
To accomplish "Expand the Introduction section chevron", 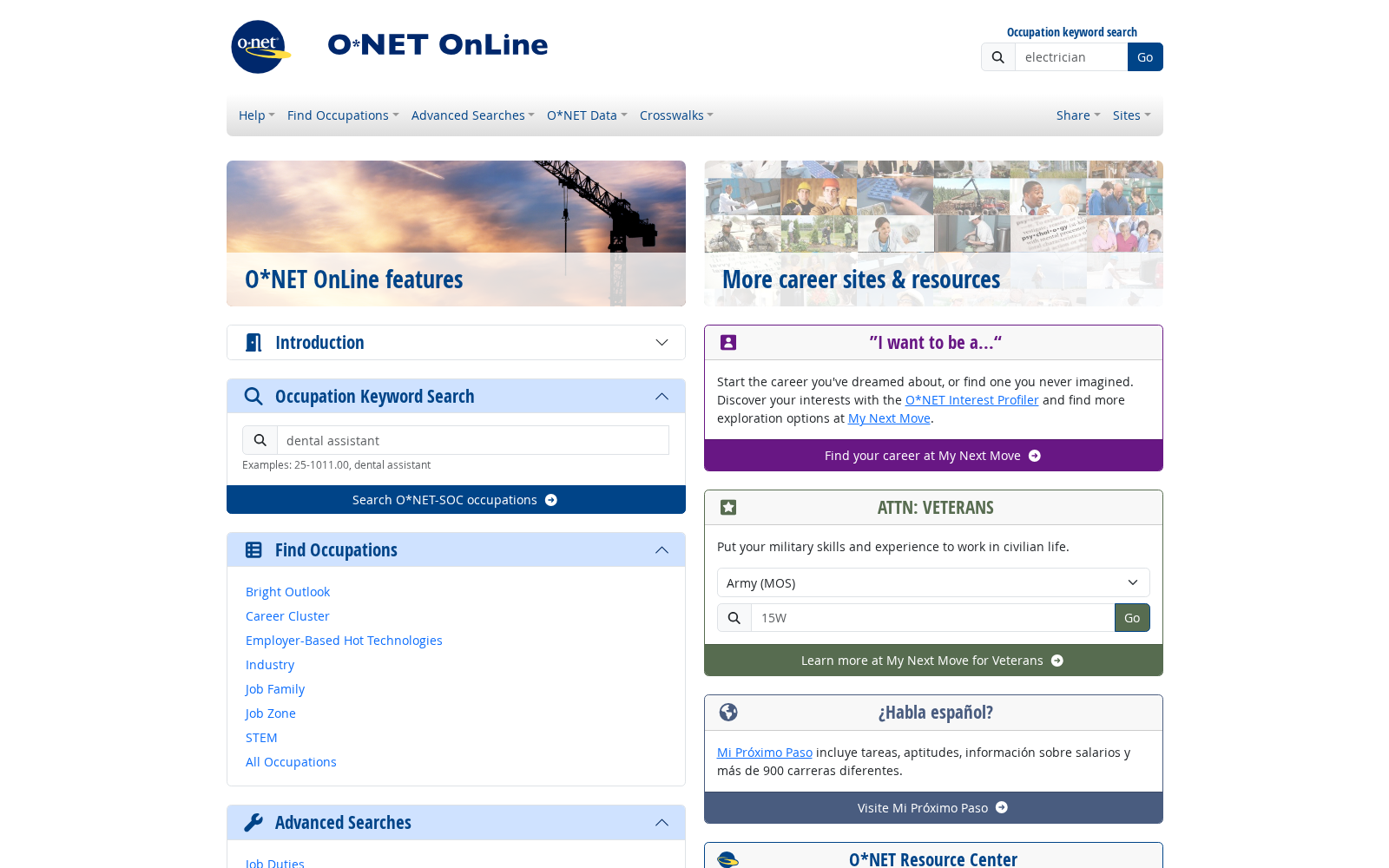I will coord(662,343).
